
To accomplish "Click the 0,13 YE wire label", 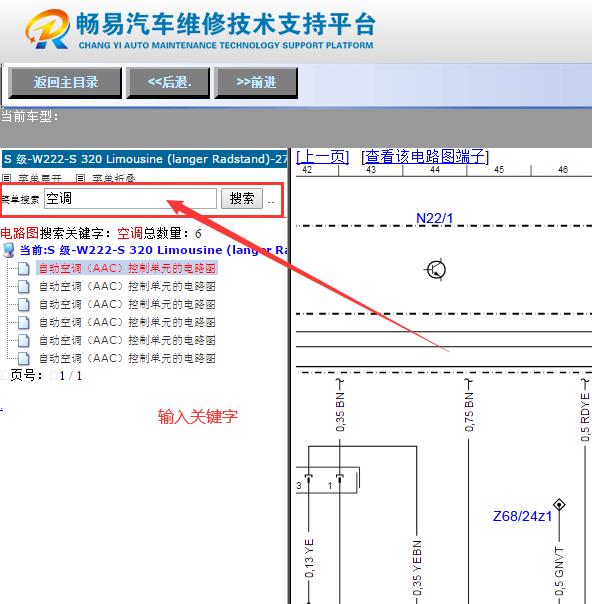I will 309,558.
